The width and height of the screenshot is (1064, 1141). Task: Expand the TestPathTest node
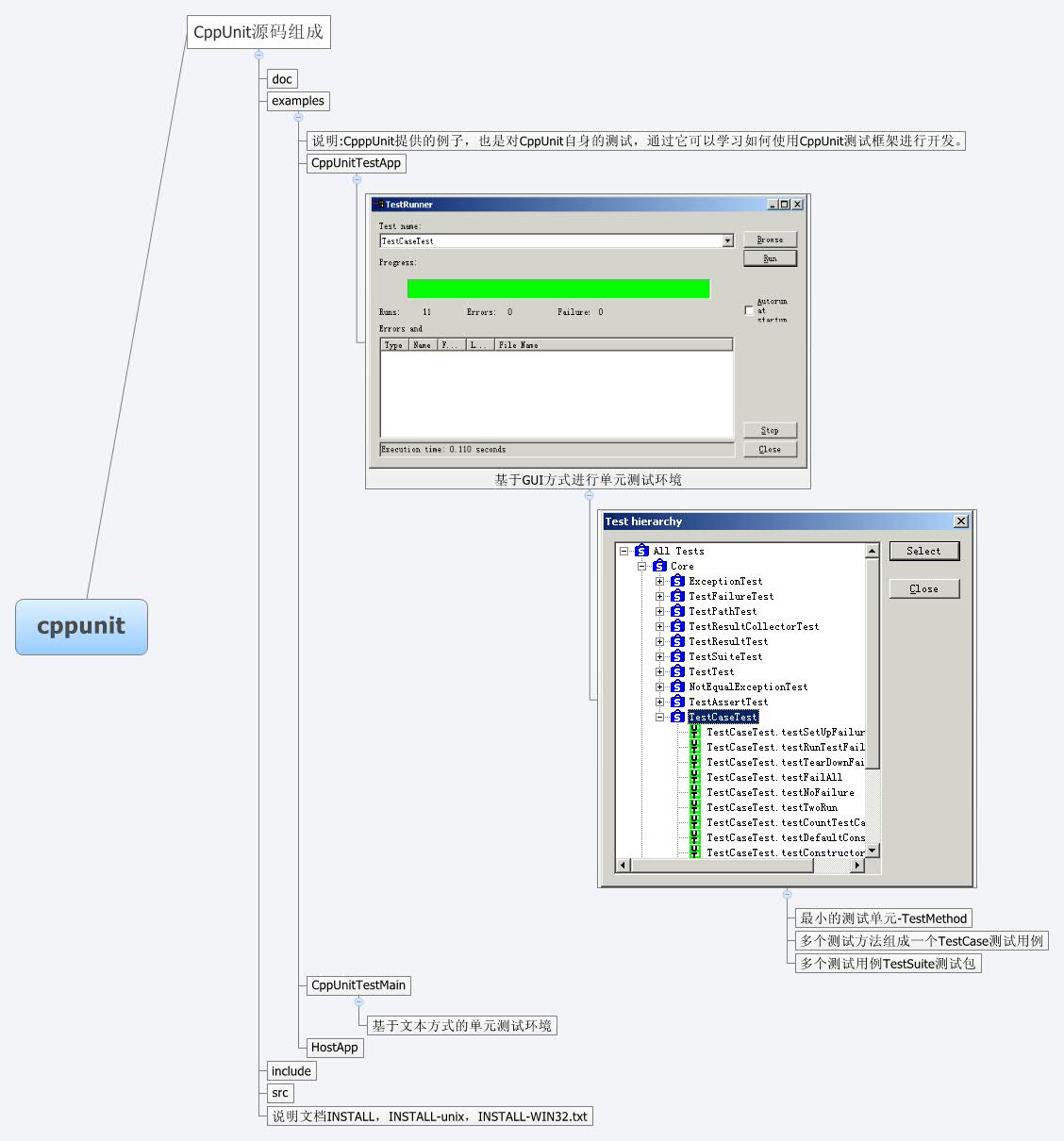tap(659, 611)
